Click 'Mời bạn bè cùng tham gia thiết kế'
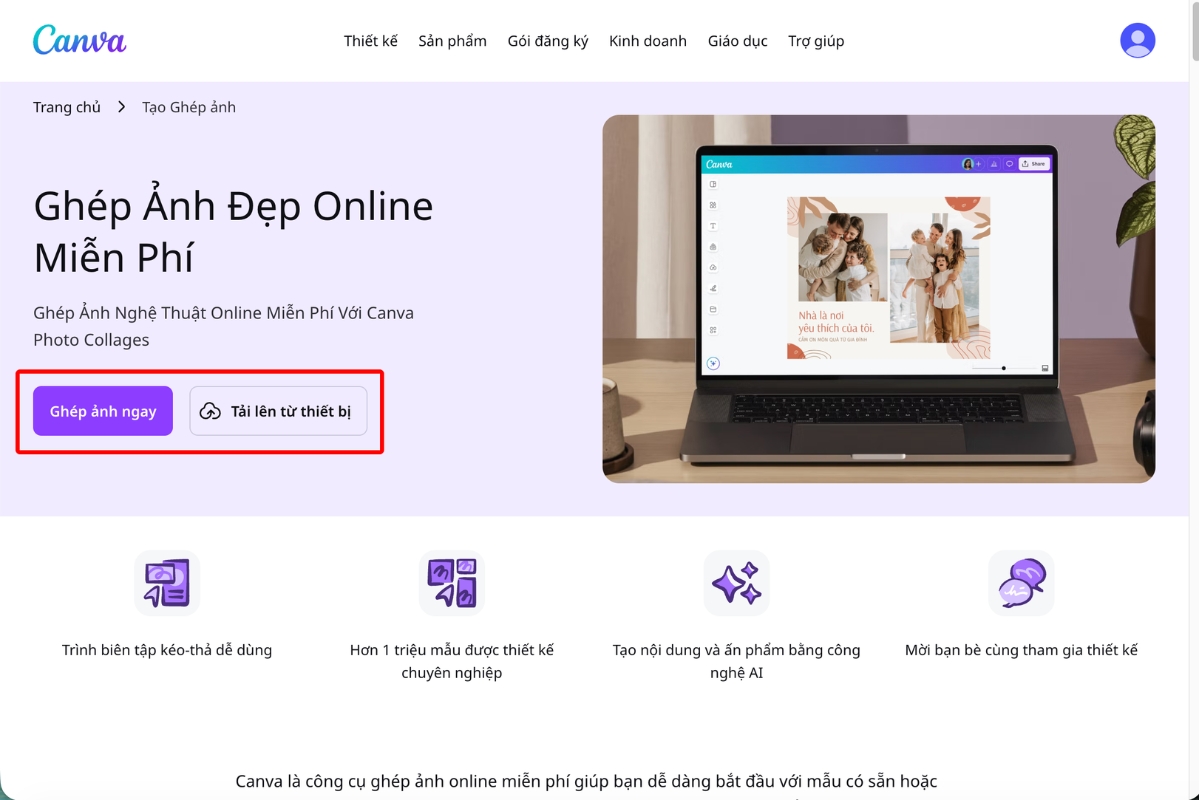Image resolution: width=1200 pixels, height=800 pixels. (x=1021, y=650)
